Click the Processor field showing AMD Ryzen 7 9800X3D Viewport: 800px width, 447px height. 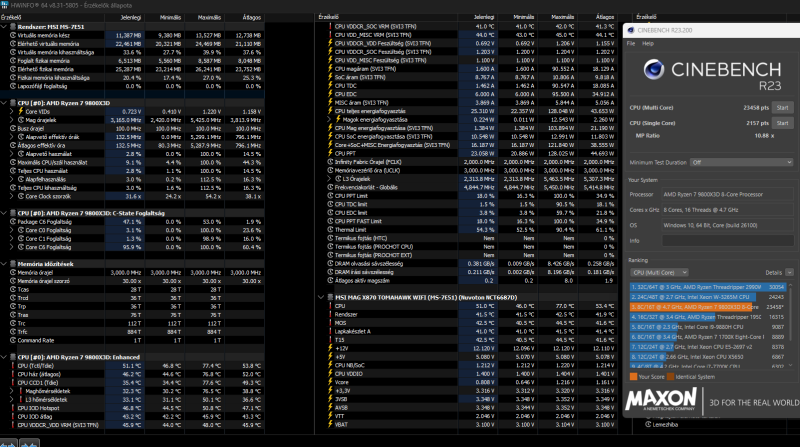pyautogui.click(x=728, y=194)
